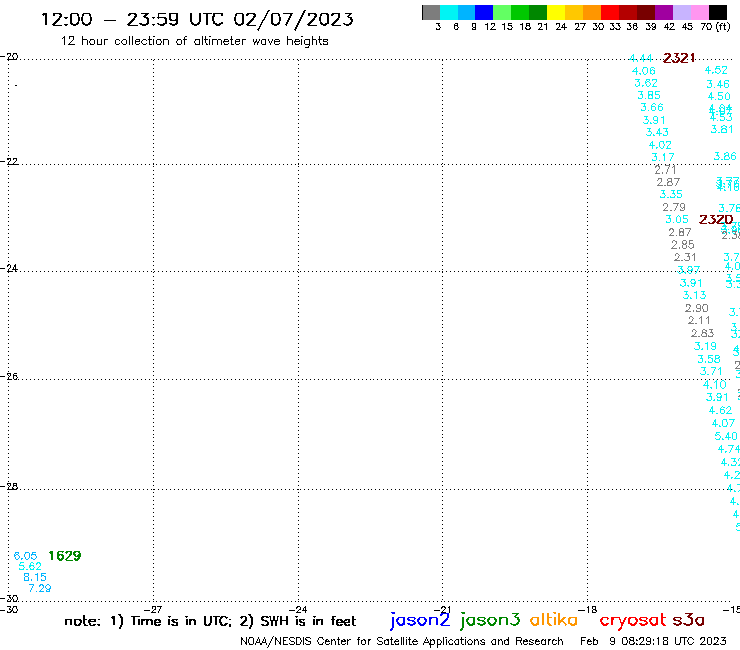Click the wave height value 3.66
The height and width of the screenshot is (650, 740).
click(652, 108)
